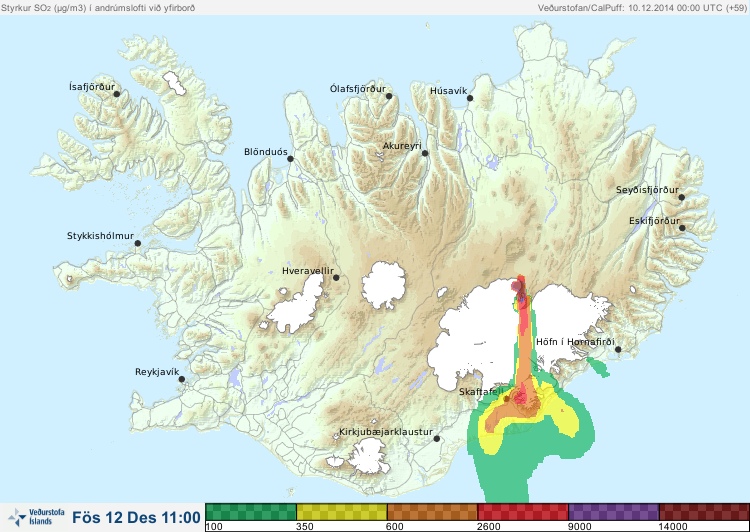Click the Akureyri location dot

tap(425, 153)
